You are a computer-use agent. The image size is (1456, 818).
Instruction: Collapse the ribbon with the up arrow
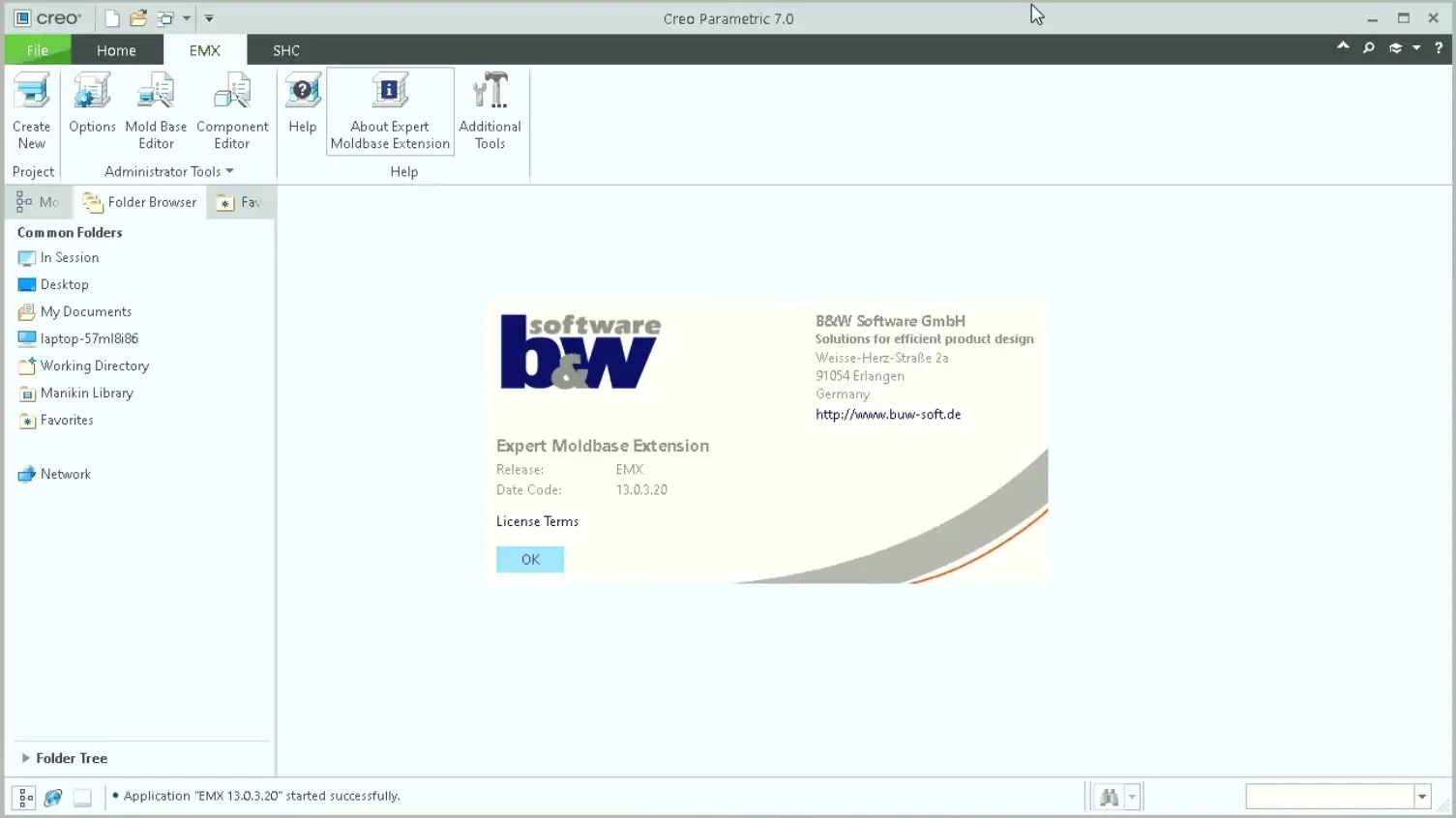point(1343,46)
